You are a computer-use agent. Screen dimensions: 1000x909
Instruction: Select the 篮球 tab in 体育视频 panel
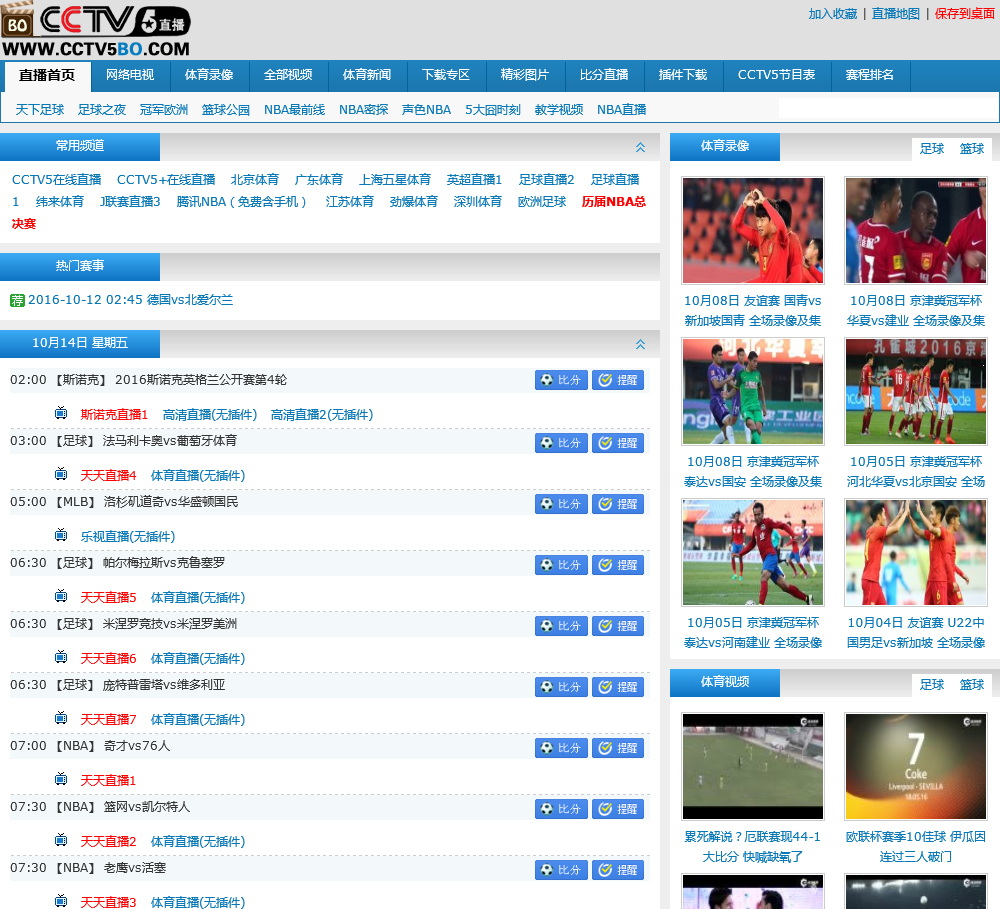tap(972, 684)
